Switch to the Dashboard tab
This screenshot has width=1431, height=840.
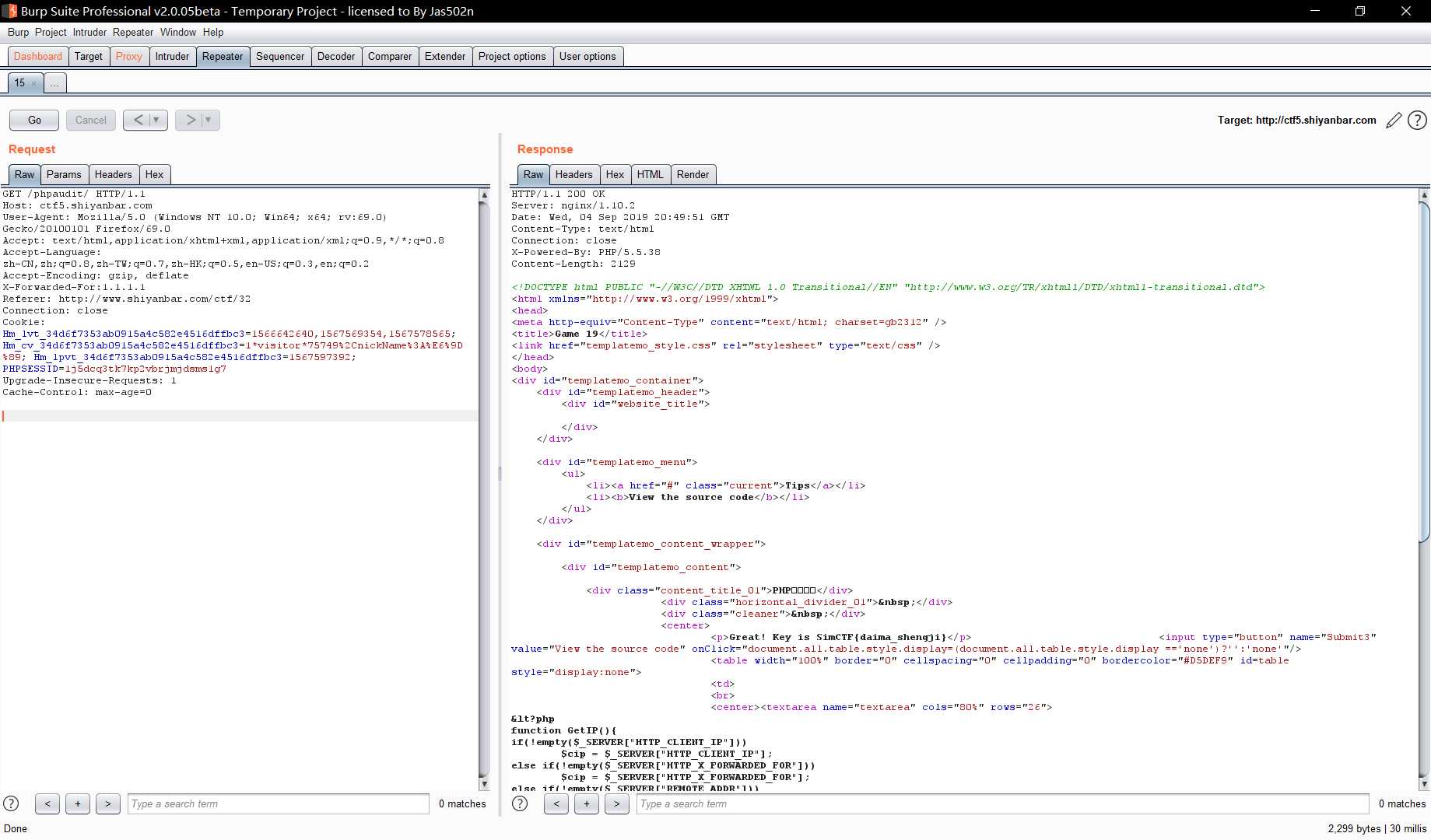pyautogui.click(x=38, y=56)
